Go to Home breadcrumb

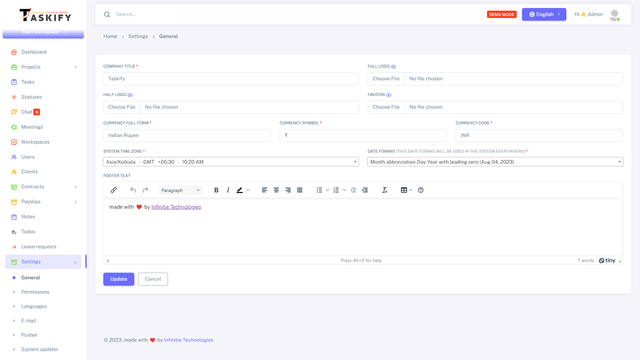click(110, 36)
